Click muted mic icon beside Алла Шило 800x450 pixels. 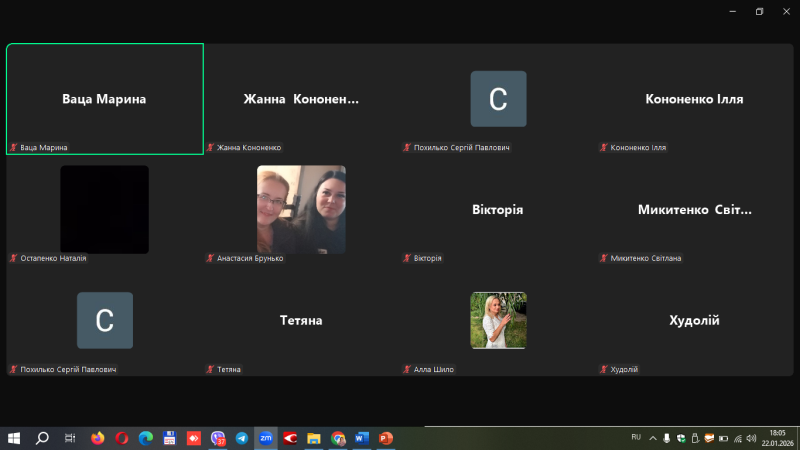click(x=407, y=370)
